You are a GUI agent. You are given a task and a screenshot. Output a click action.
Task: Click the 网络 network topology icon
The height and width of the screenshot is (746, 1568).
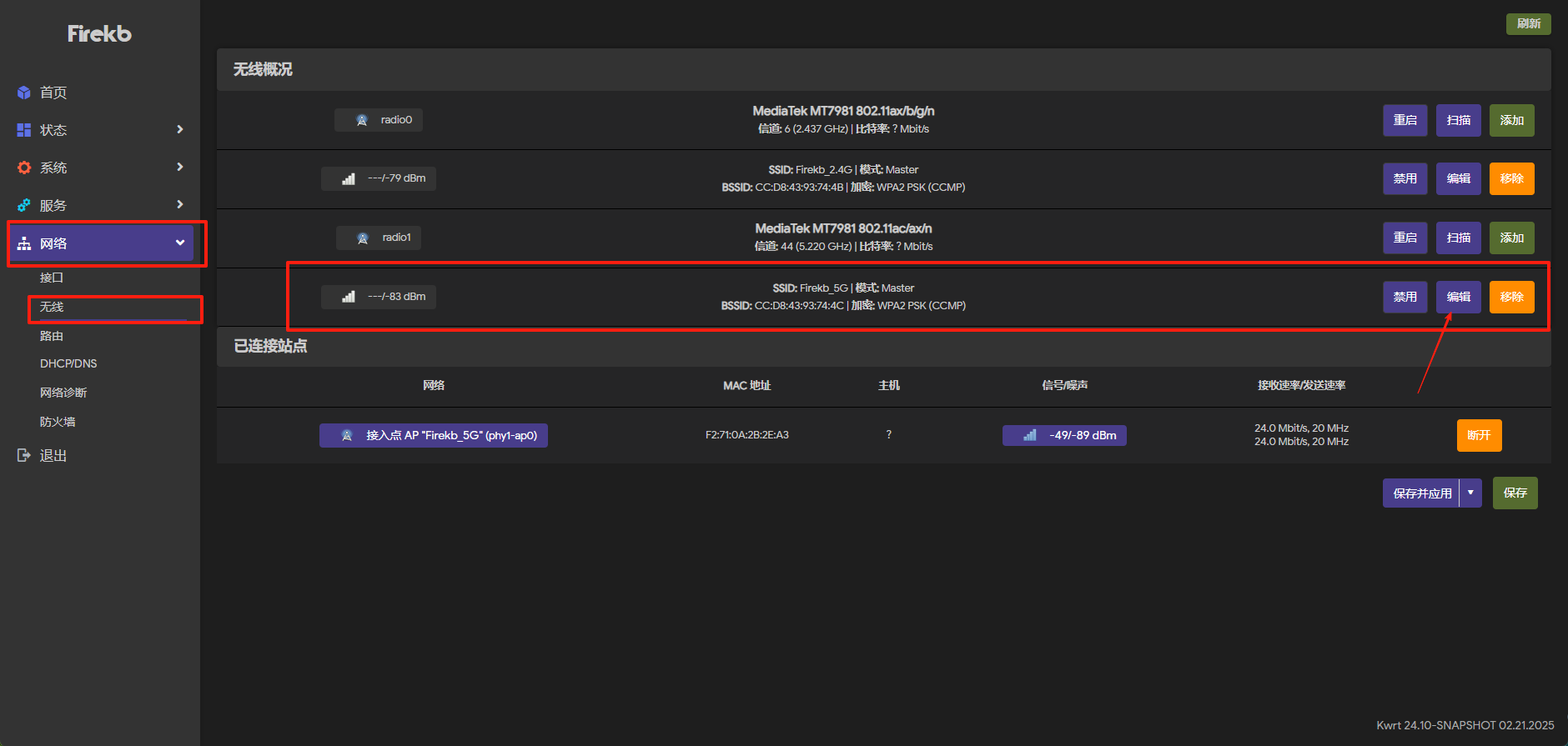24,243
